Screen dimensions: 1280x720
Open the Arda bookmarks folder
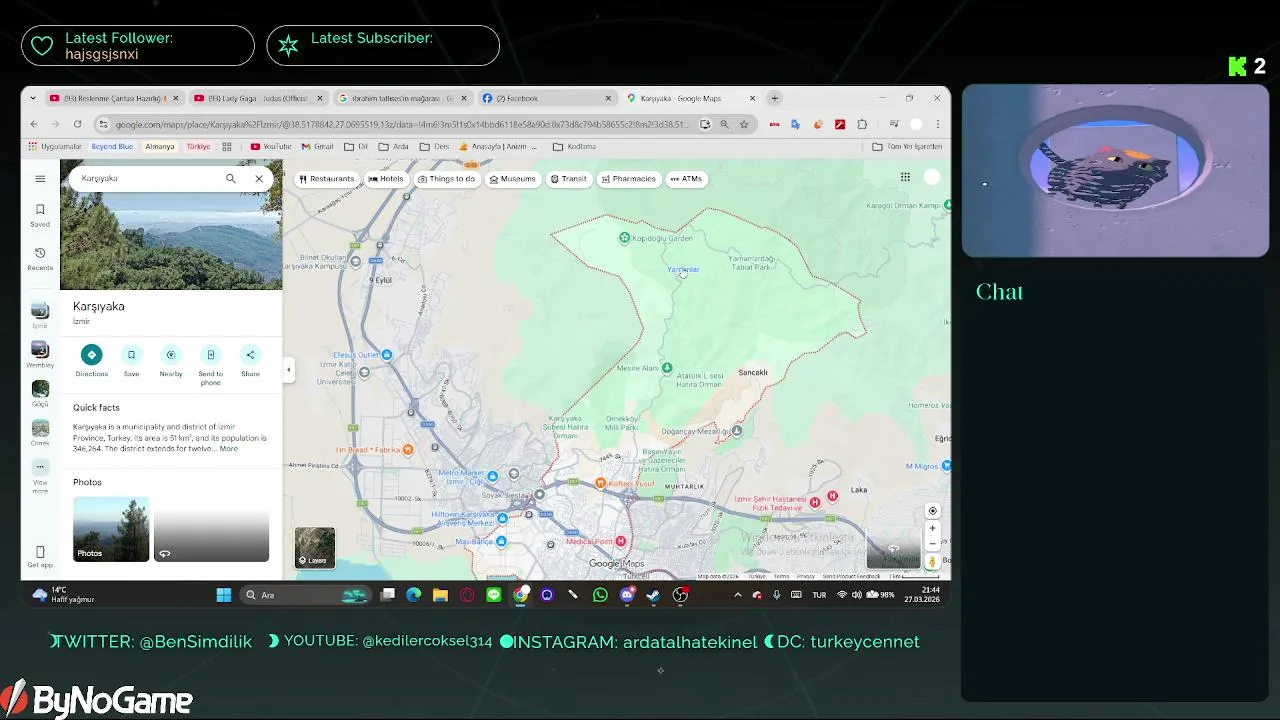[394, 146]
